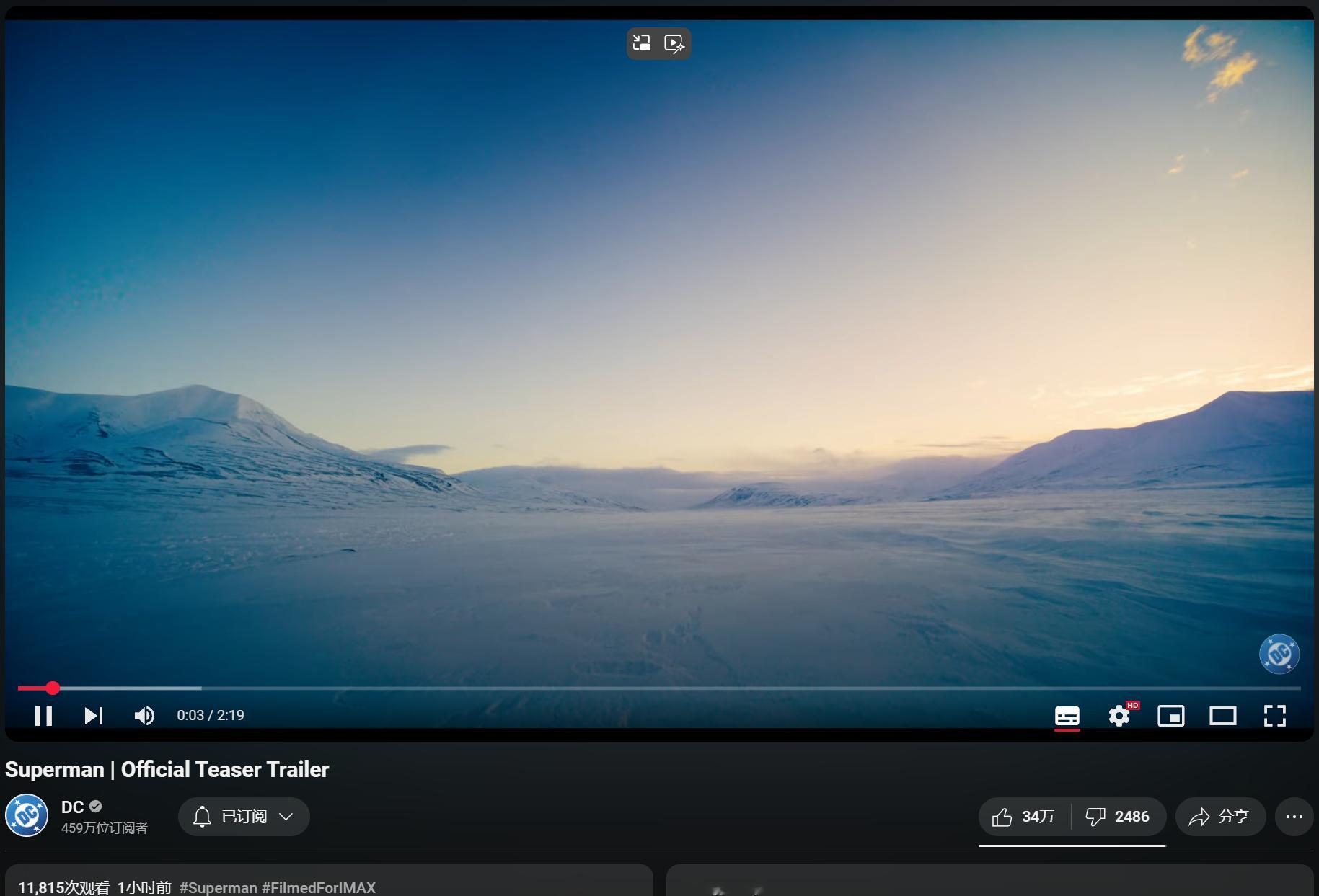The image size is (1319, 896).
Task: Switch to miniplayer mode
Action: [1171, 716]
